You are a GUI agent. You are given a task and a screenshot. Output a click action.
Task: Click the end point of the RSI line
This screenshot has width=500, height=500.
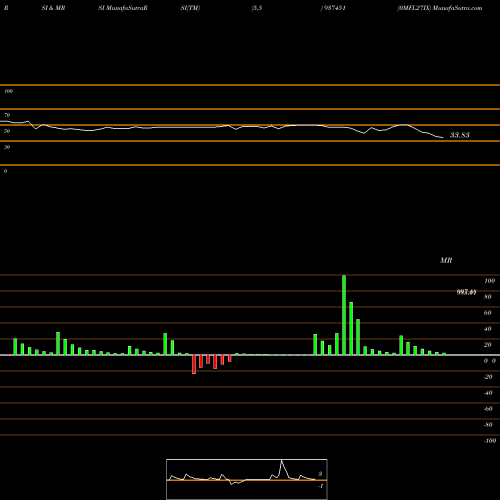(x=443, y=137)
